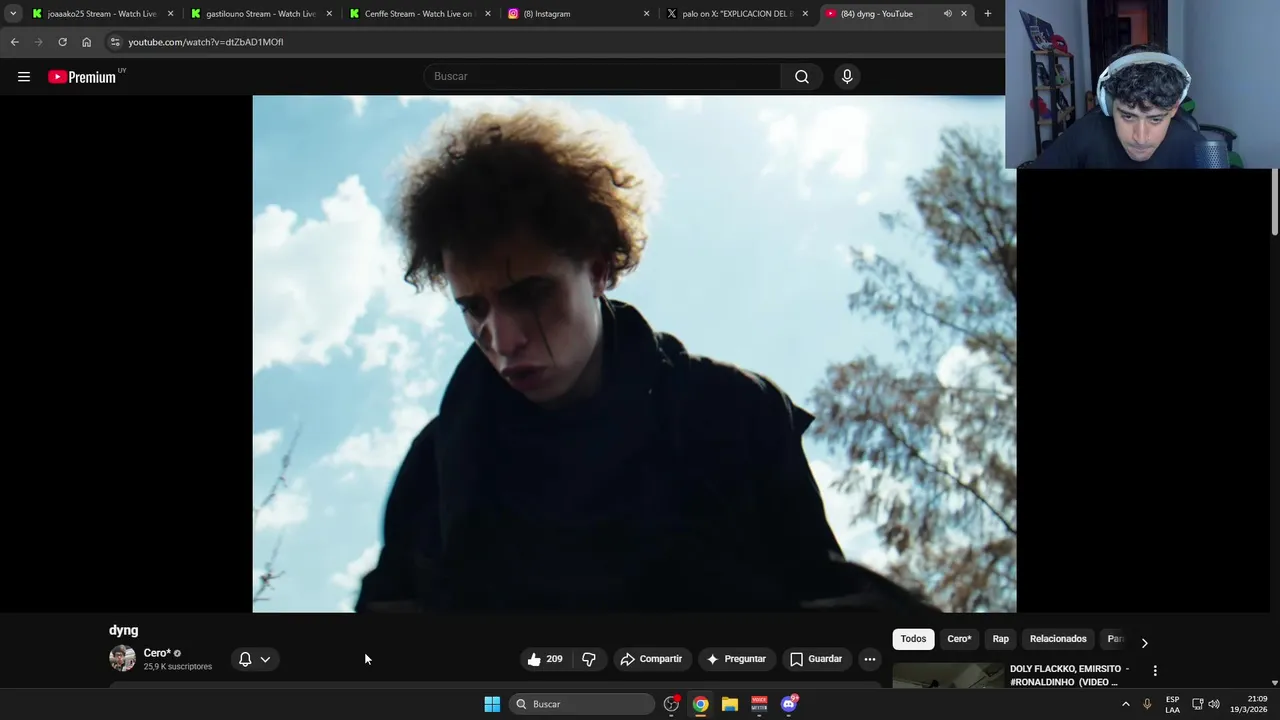Toggle notification bell for Cero*
1280x720 pixels.
coord(245,659)
